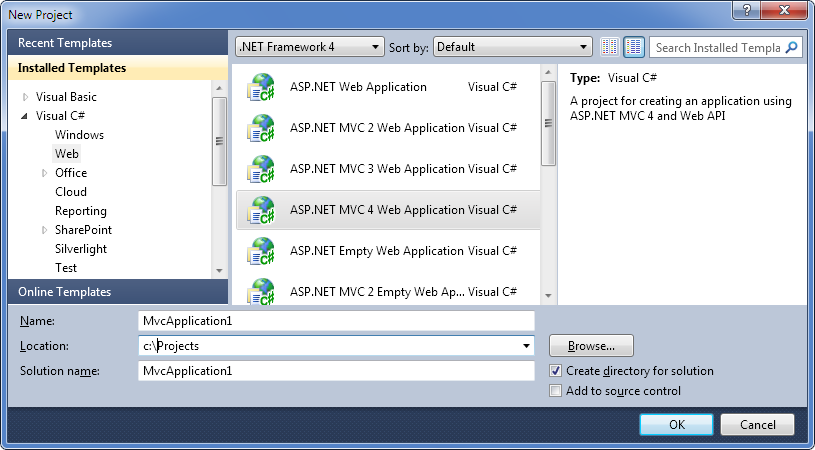Select the ASP.NET MVC 2 Web Application icon
815x450 pixels.
coord(262,128)
